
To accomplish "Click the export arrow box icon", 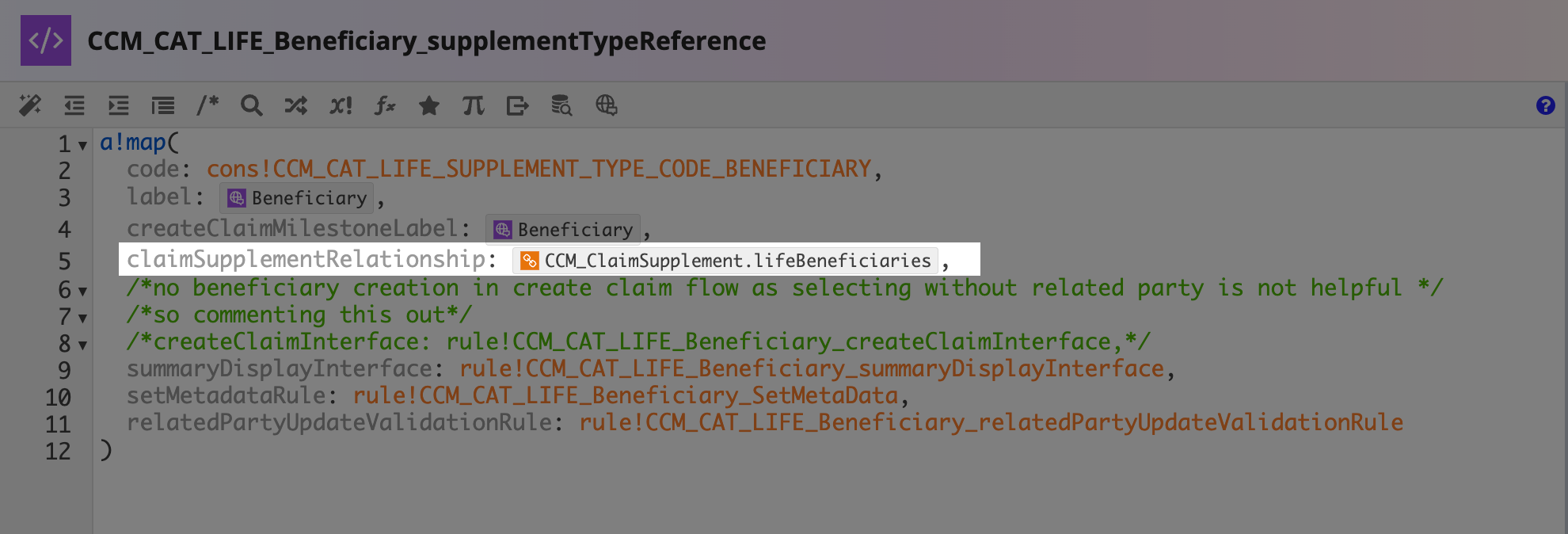I will pos(518,105).
